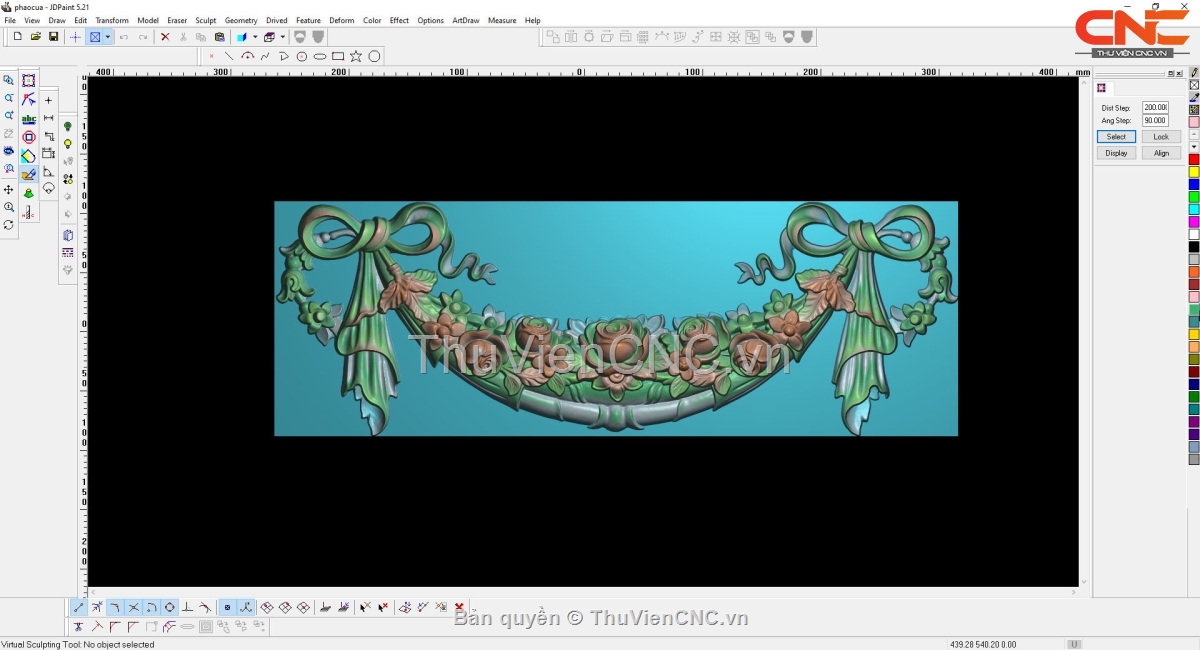Click the rotate view refresh icon

[x=9, y=225]
